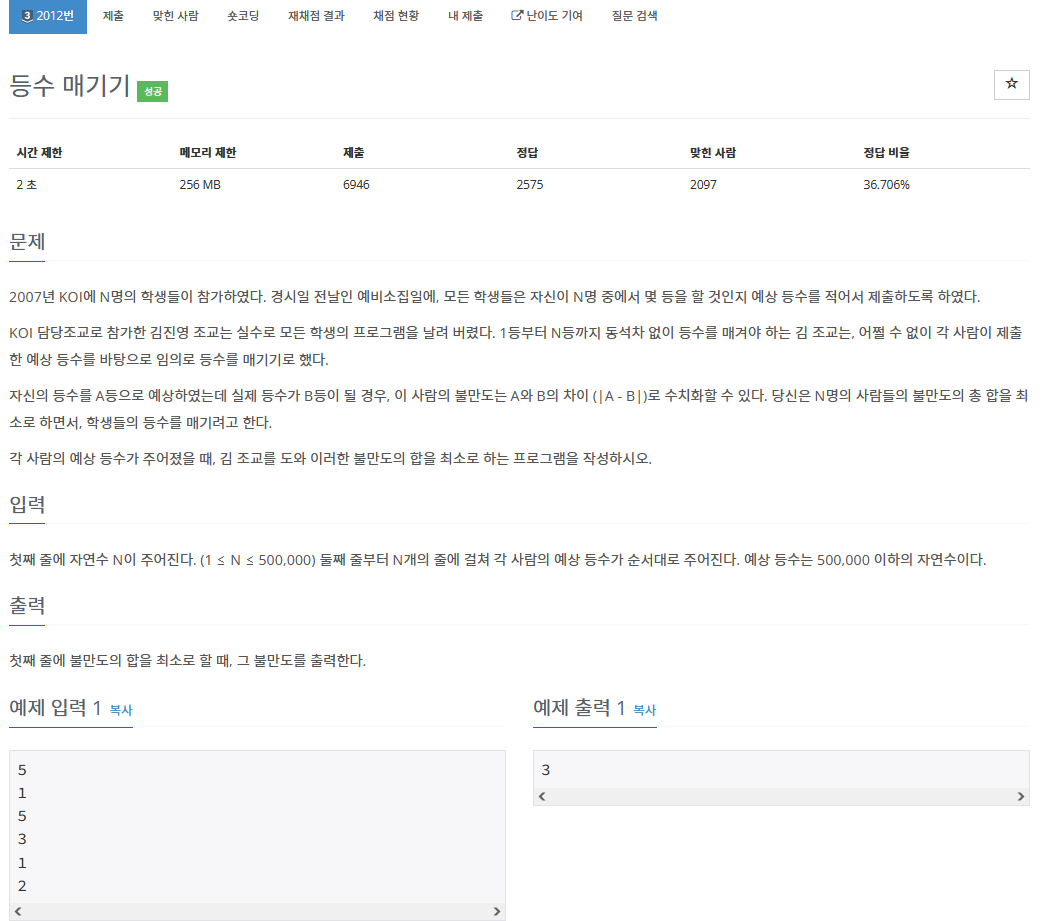
Task: Click the 등수 매기기 problem title
Action: (69, 85)
